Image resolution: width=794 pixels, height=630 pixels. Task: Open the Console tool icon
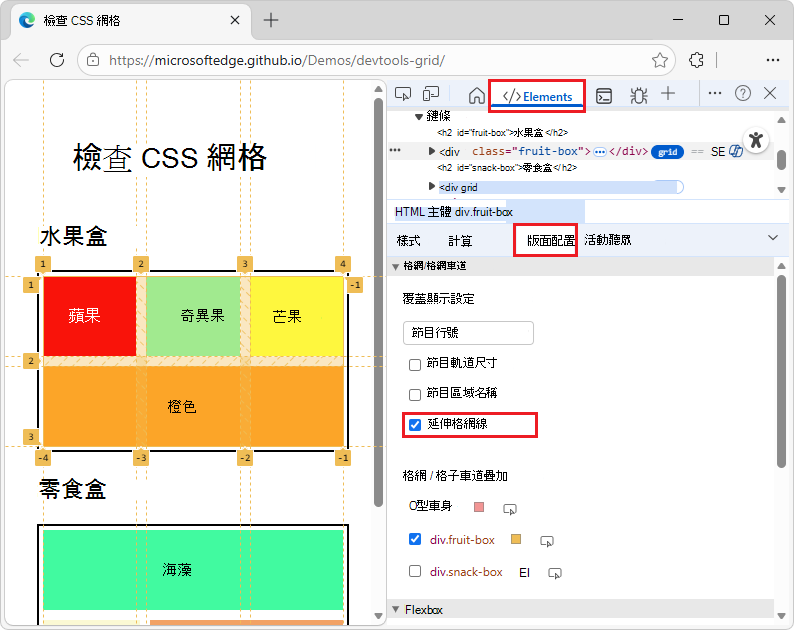click(x=604, y=95)
